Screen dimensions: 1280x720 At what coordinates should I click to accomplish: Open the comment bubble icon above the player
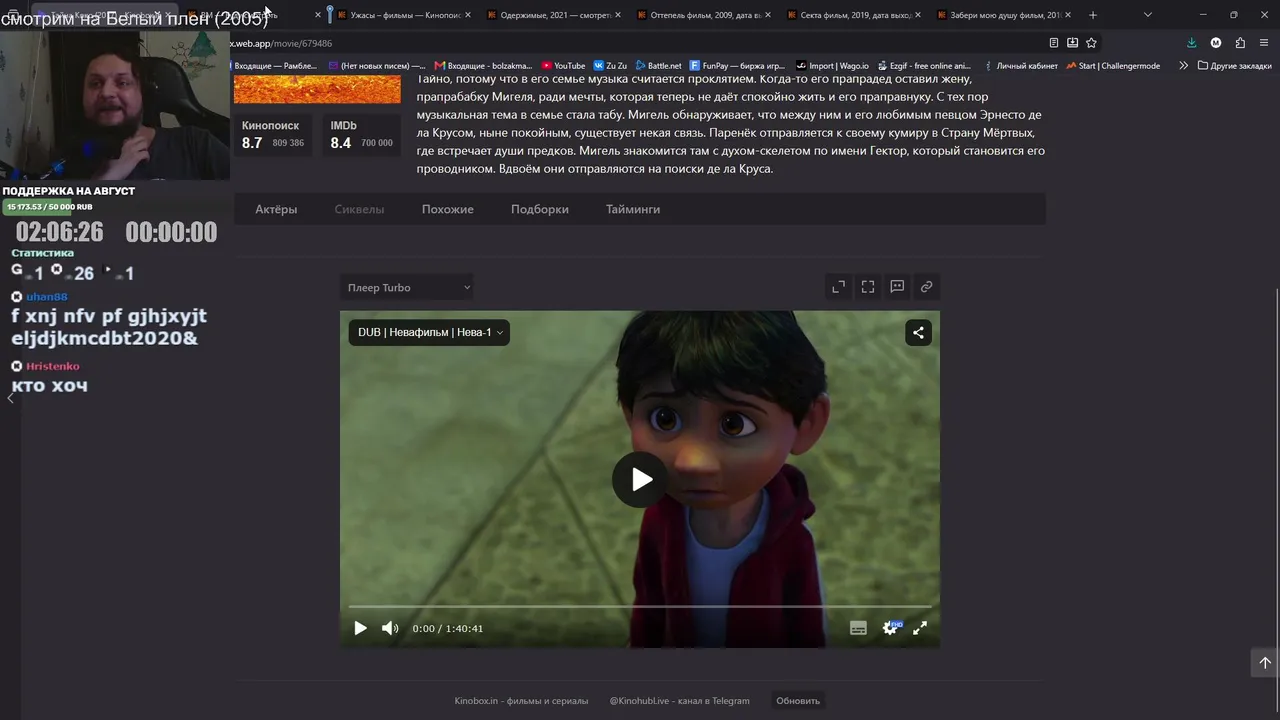[x=897, y=287]
